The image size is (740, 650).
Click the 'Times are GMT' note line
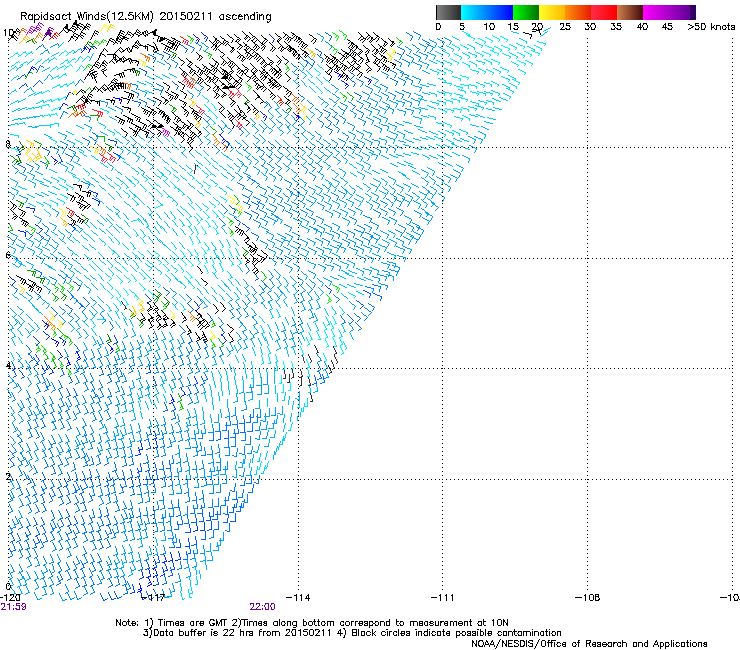(312, 623)
